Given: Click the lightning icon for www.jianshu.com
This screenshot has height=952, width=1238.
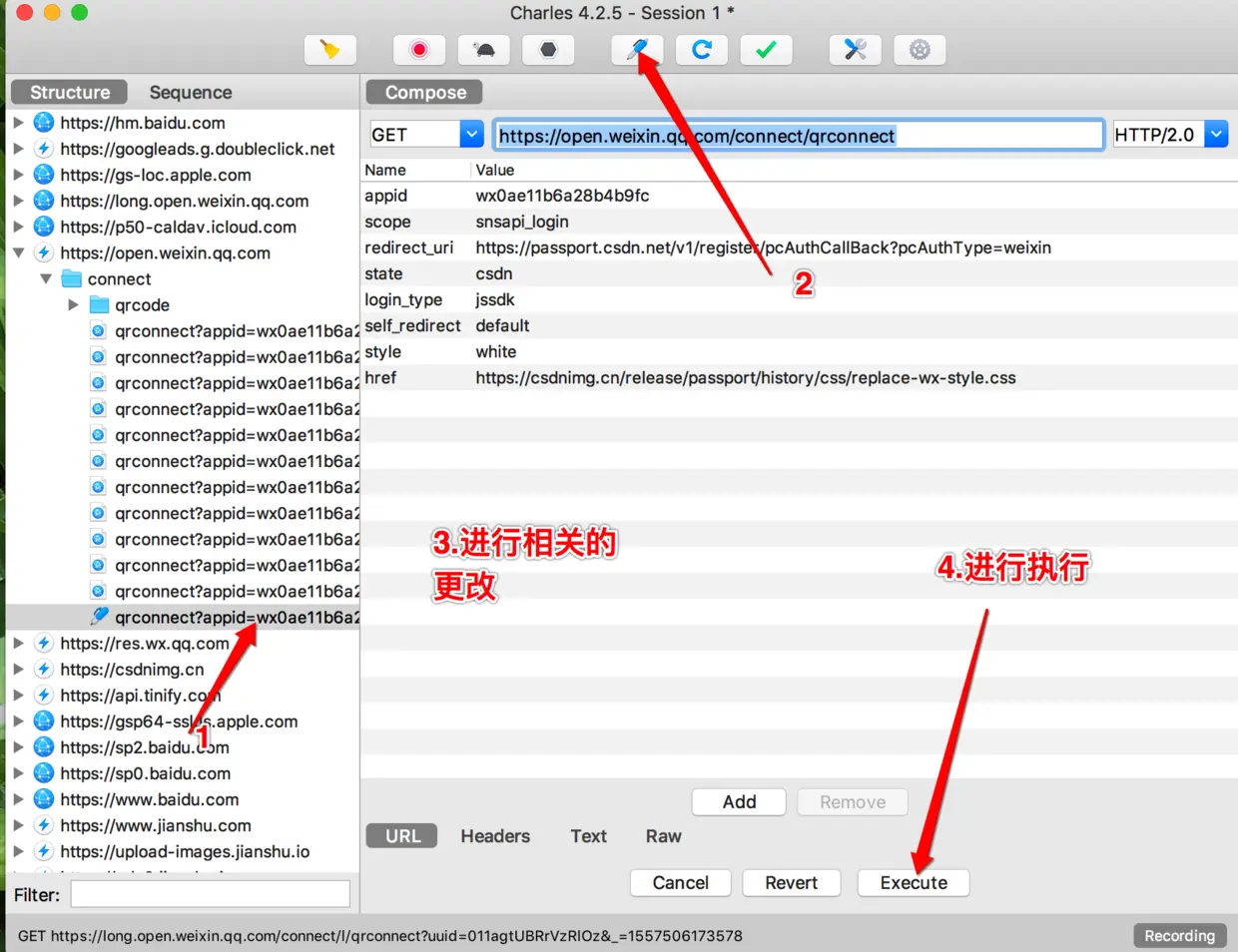Looking at the screenshot, I should [x=44, y=825].
